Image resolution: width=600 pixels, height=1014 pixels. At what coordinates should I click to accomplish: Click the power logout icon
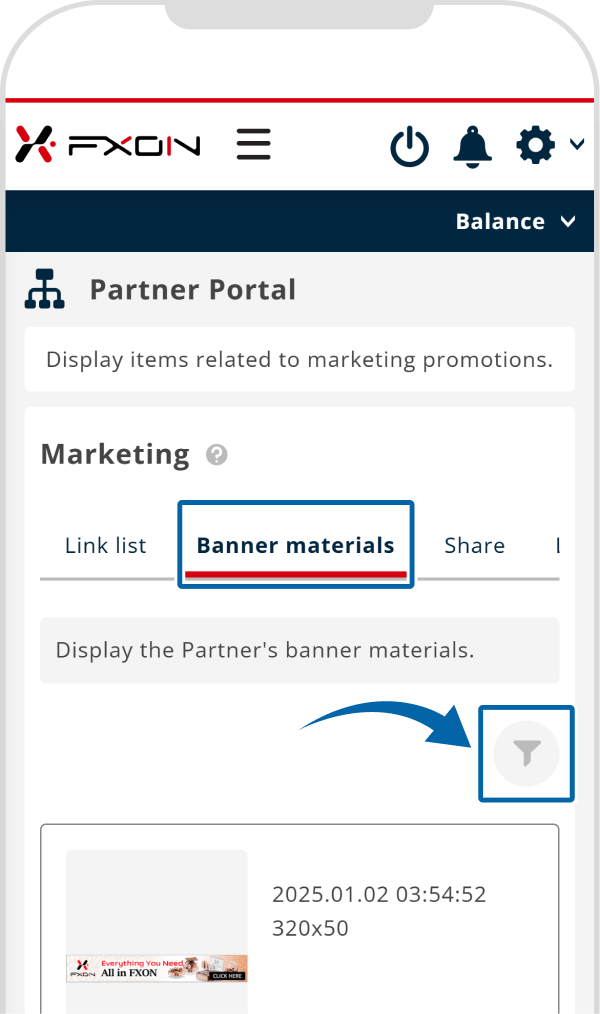(x=409, y=147)
